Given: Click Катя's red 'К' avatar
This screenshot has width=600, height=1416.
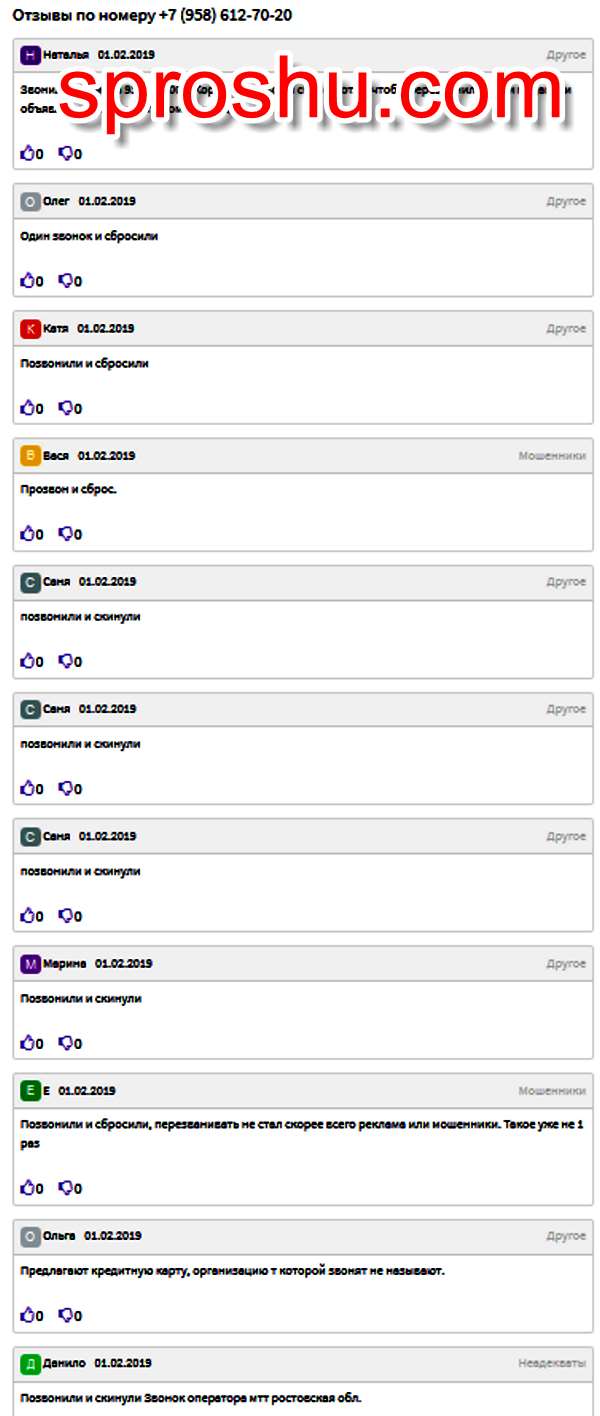Looking at the screenshot, I should click(x=30, y=329).
